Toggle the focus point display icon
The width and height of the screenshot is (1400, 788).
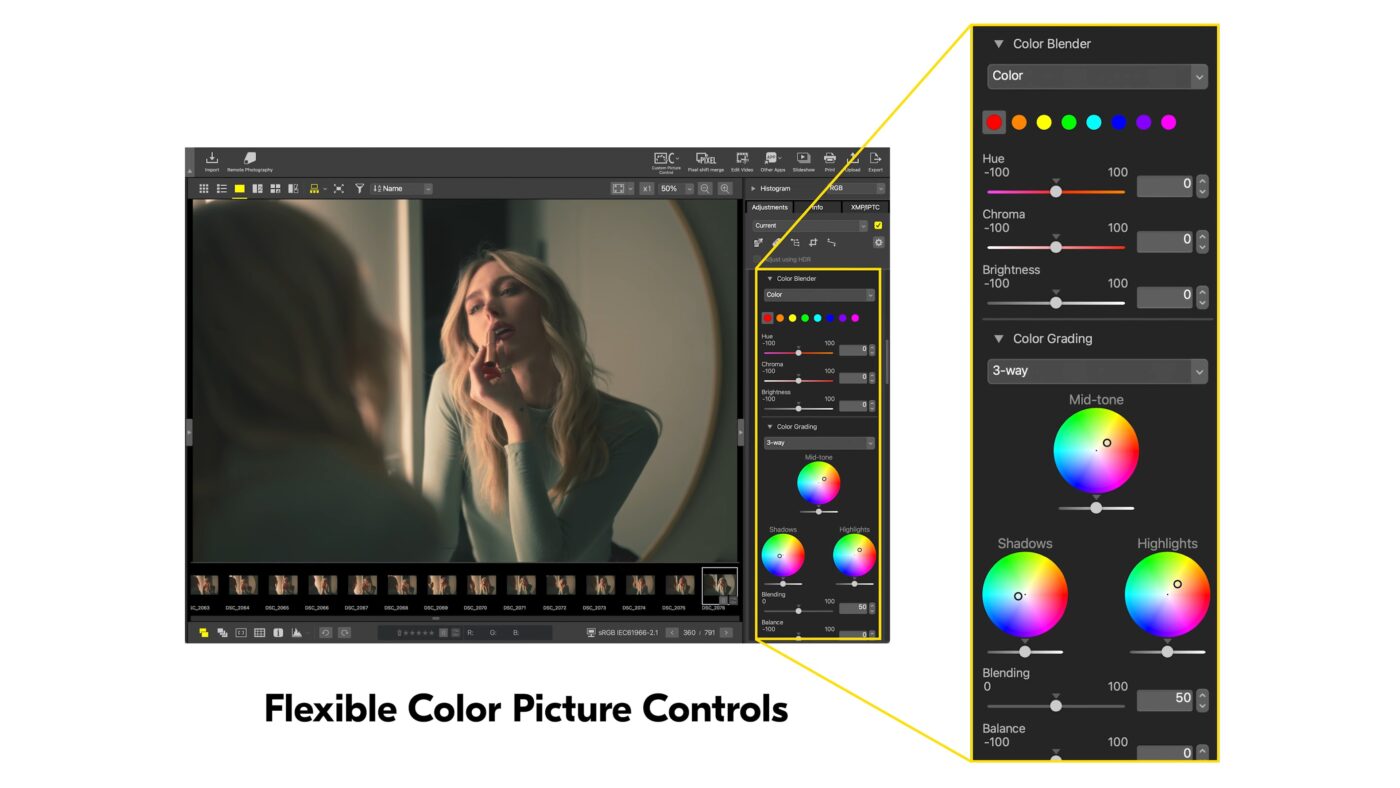click(241, 633)
